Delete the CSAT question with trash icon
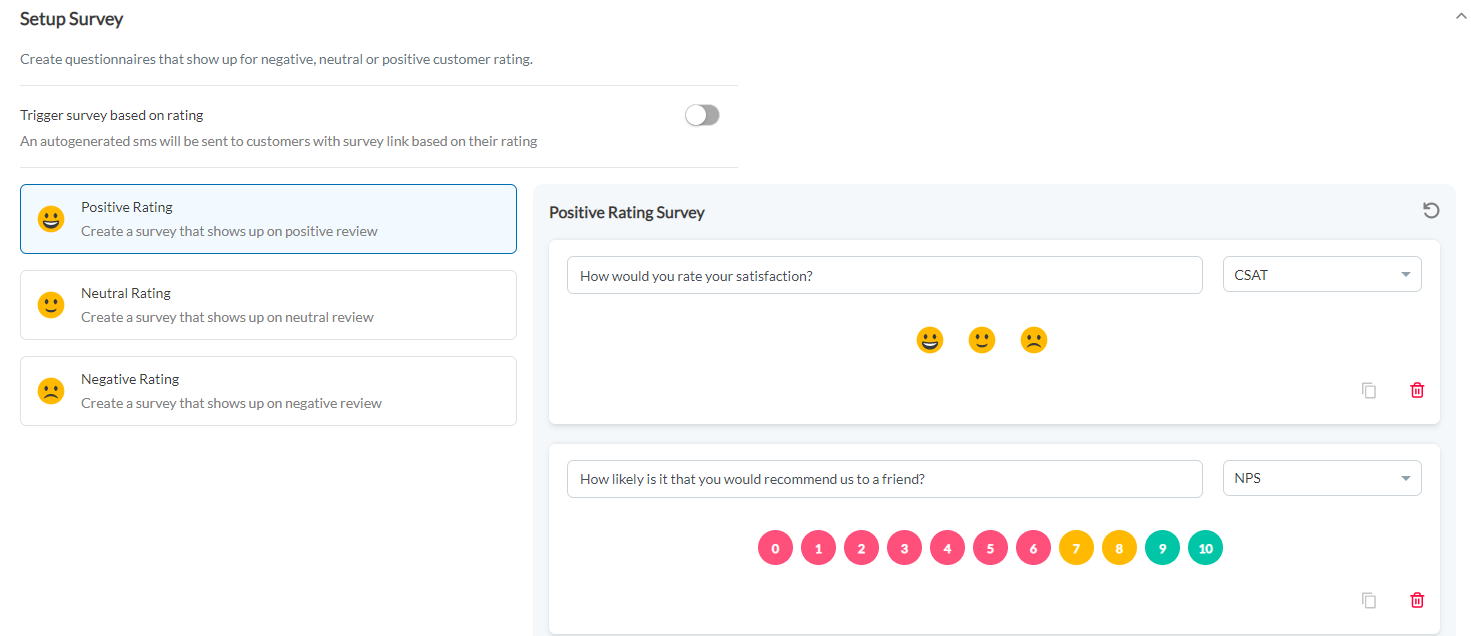 (1417, 391)
